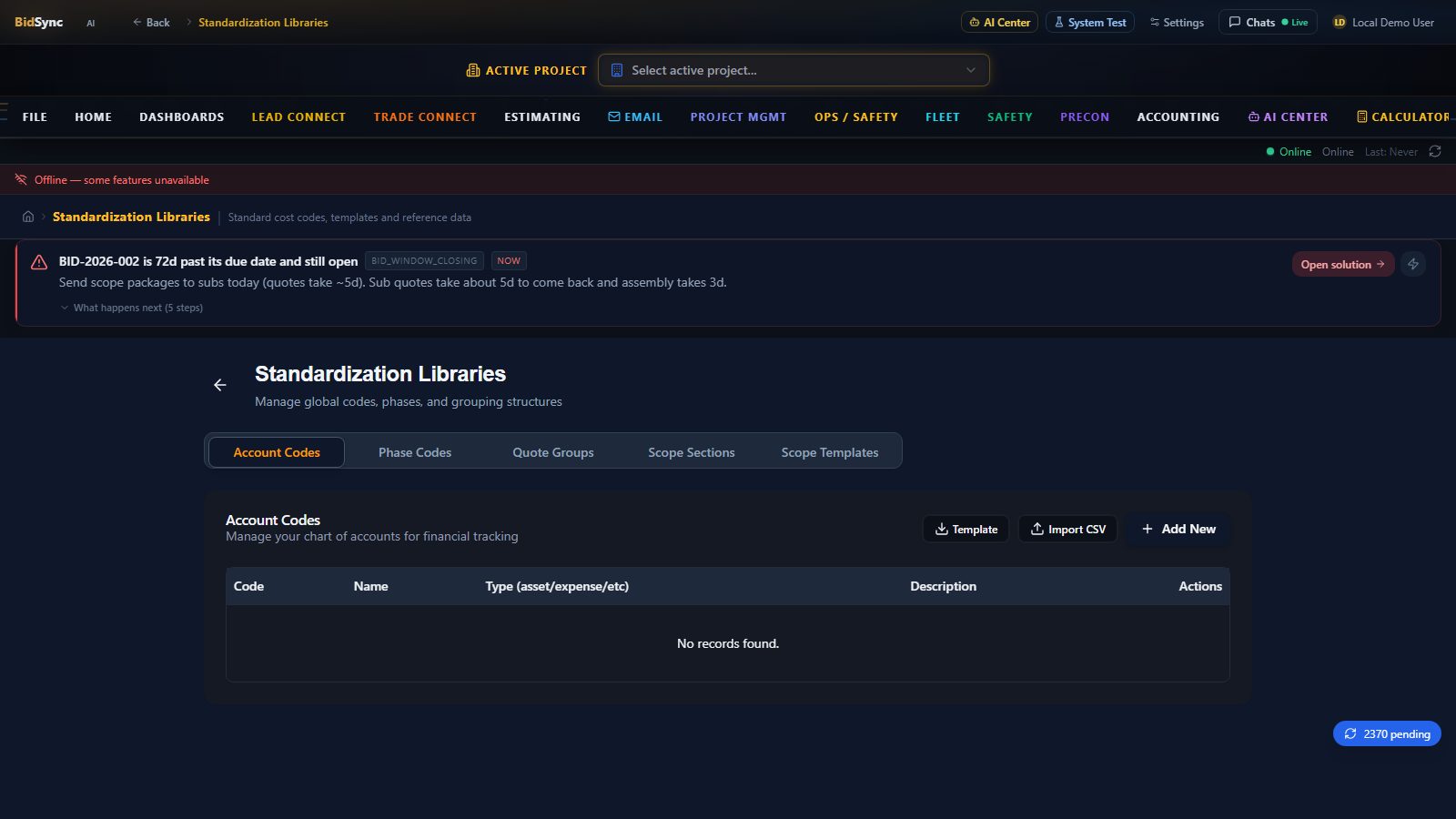Image resolution: width=1456 pixels, height=819 pixels.
Task: Switch to the Scope Templates tab
Action: click(830, 452)
